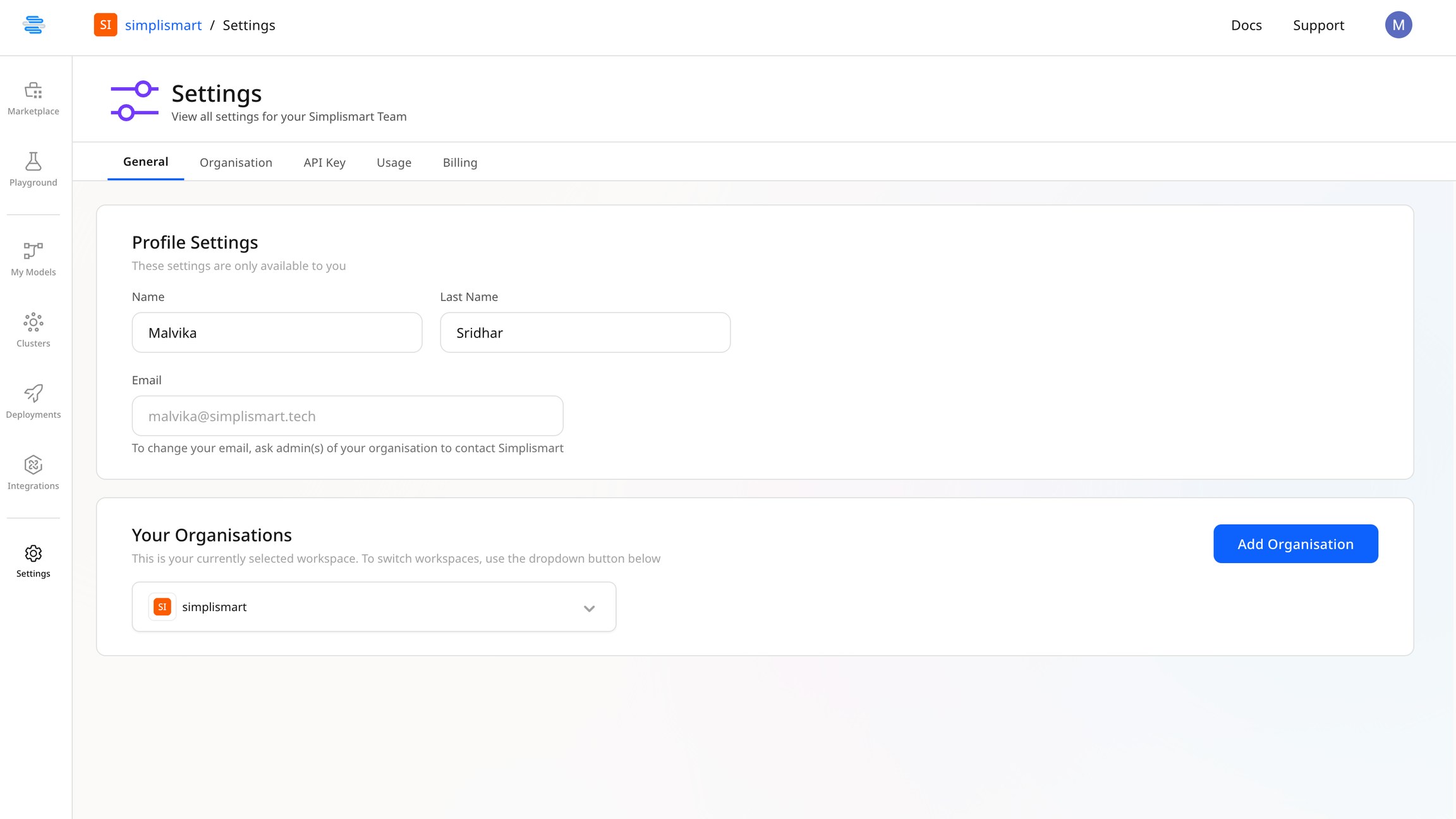Image resolution: width=1456 pixels, height=819 pixels.
Task: Click the email change notice text
Action: click(x=348, y=448)
